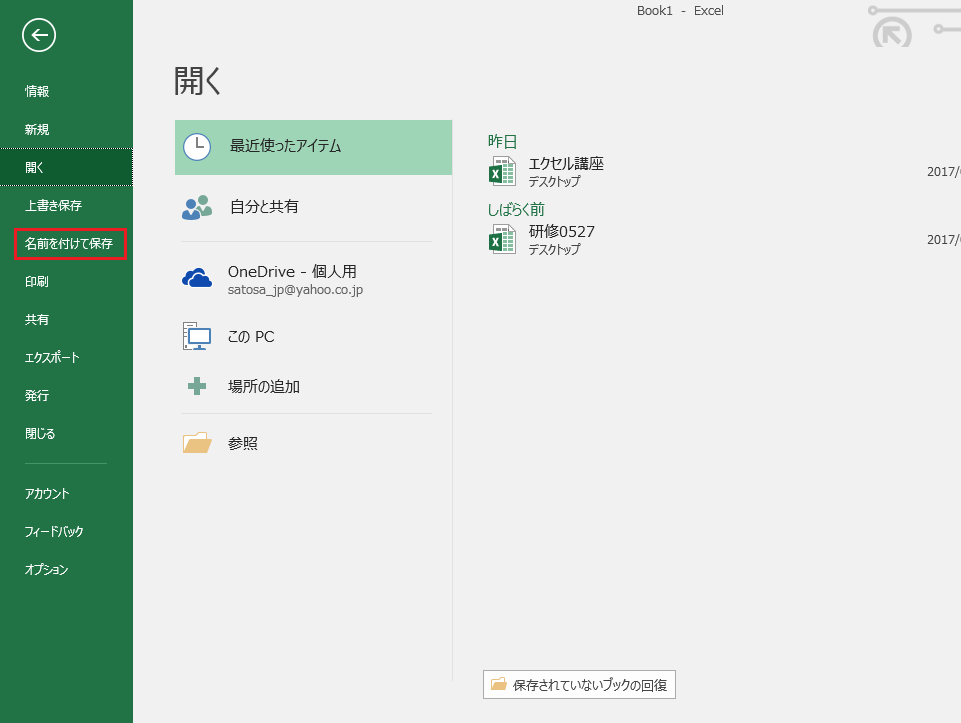
Task: Click the Excel file icon for 研修0527
Action: (x=502, y=239)
